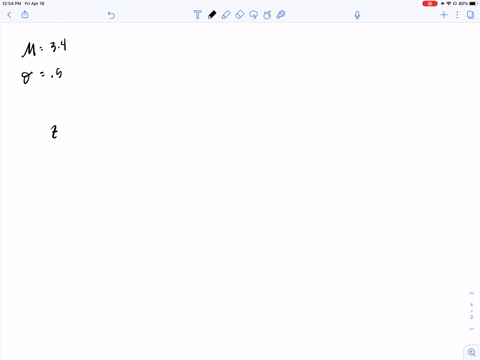Start audio recording with microphone icon
Image resolution: width=480 pixels, height=360 pixels.
[357, 15]
